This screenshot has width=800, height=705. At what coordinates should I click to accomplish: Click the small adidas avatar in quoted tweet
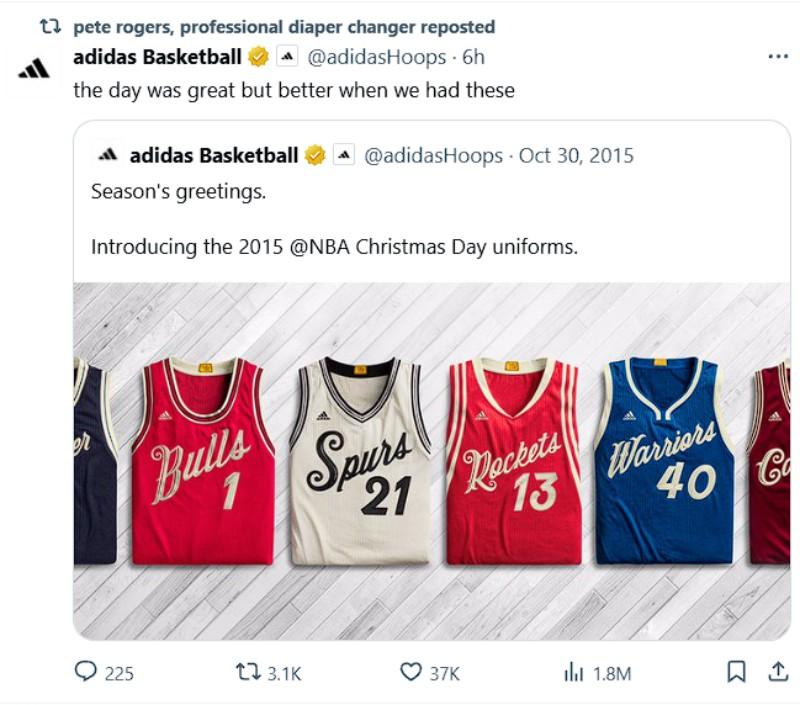pos(108,155)
